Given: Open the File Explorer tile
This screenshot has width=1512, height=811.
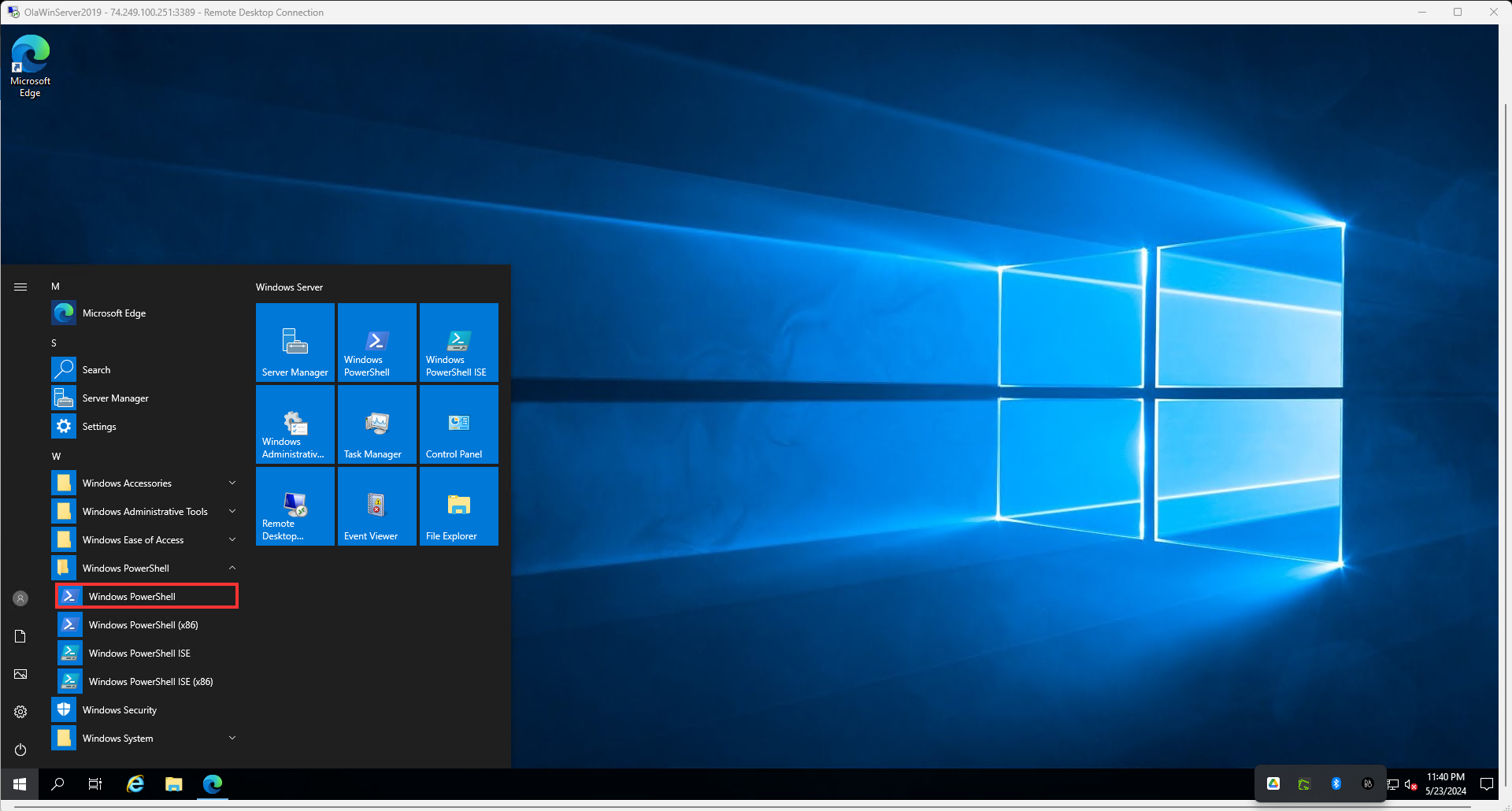Looking at the screenshot, I should click(459, 506).
